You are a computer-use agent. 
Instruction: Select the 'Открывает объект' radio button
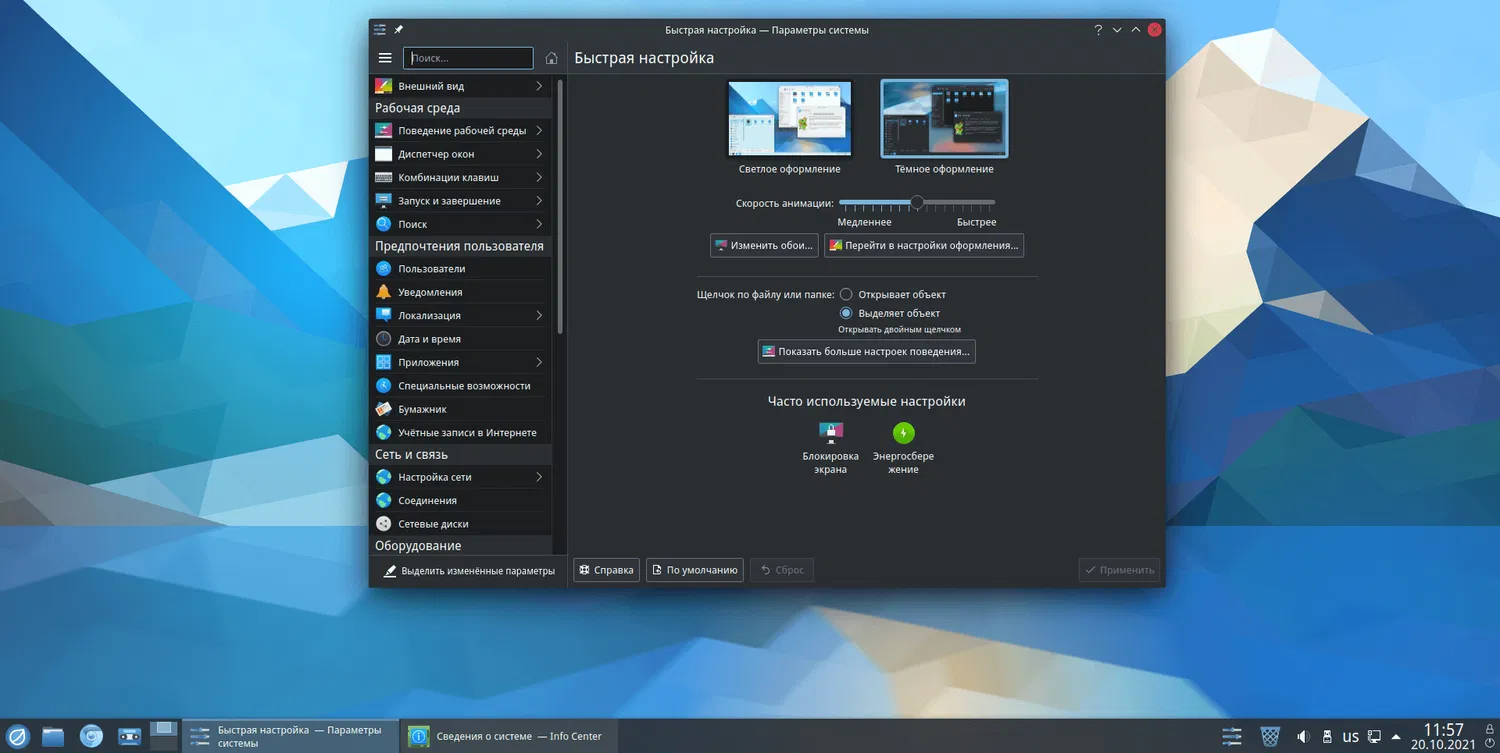click(x=846, y=295)
